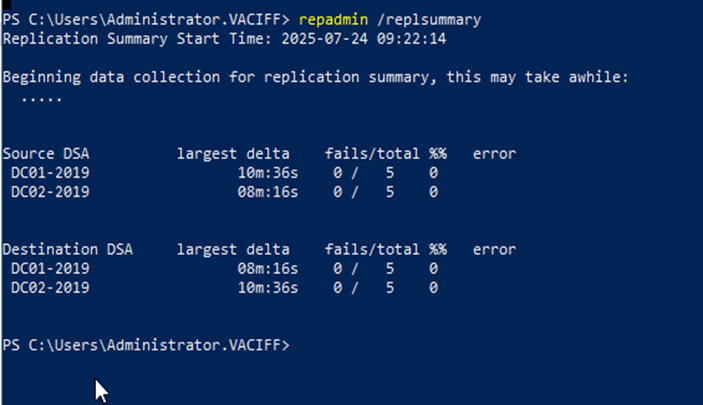Image resolution: width=703 pixels, height=405 pixels.
Task: Click 10m:36s delta in Source table
Action: [261, 173]
